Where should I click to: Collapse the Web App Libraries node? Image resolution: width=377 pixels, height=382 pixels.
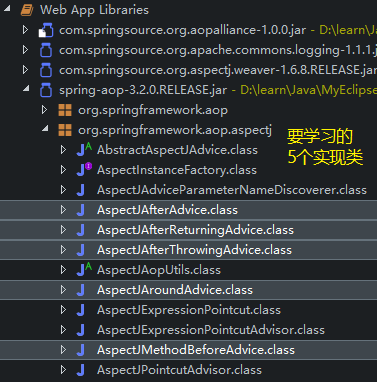point(7,9)
